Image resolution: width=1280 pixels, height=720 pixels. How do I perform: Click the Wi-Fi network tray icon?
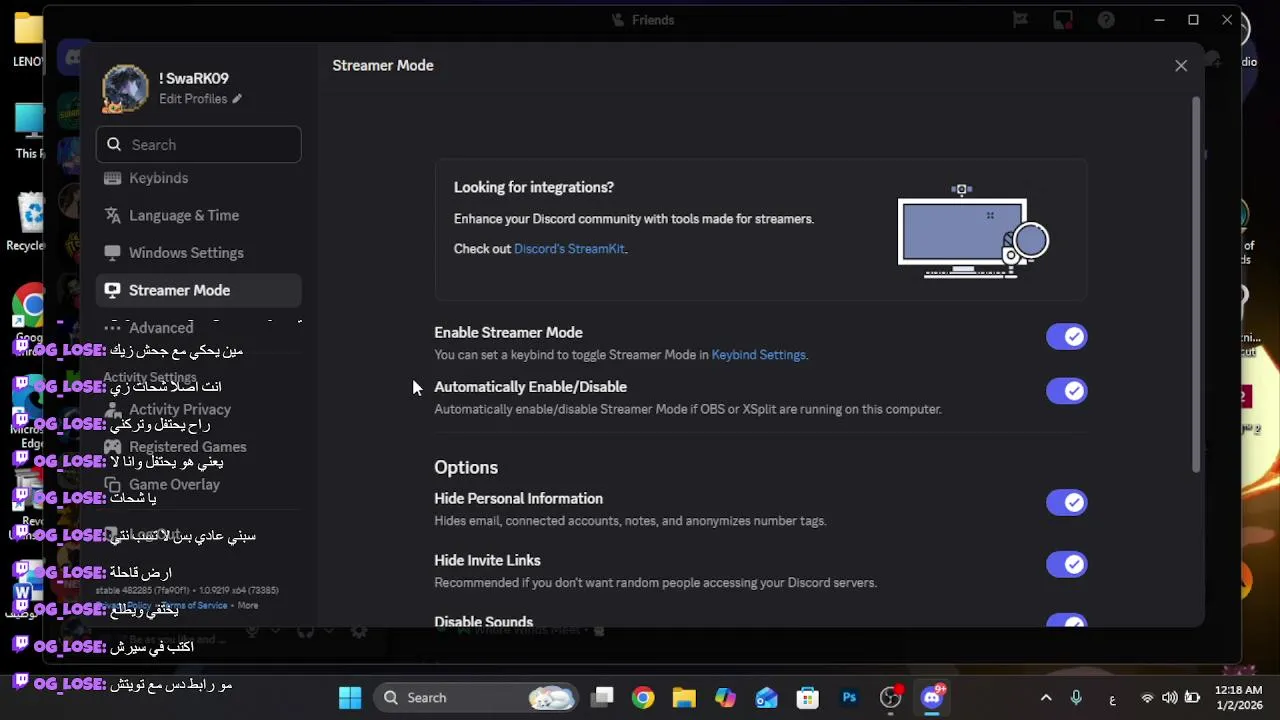click(x=1148, y=698)
